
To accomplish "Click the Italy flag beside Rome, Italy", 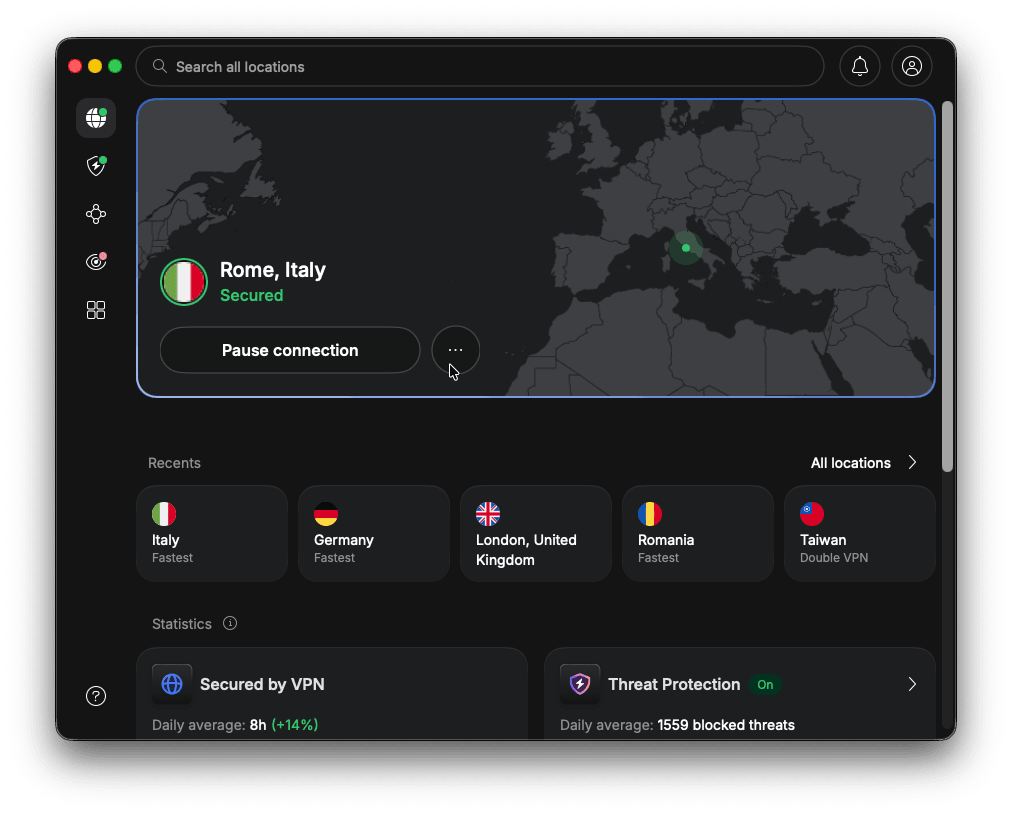I will [x=184, y=282].
